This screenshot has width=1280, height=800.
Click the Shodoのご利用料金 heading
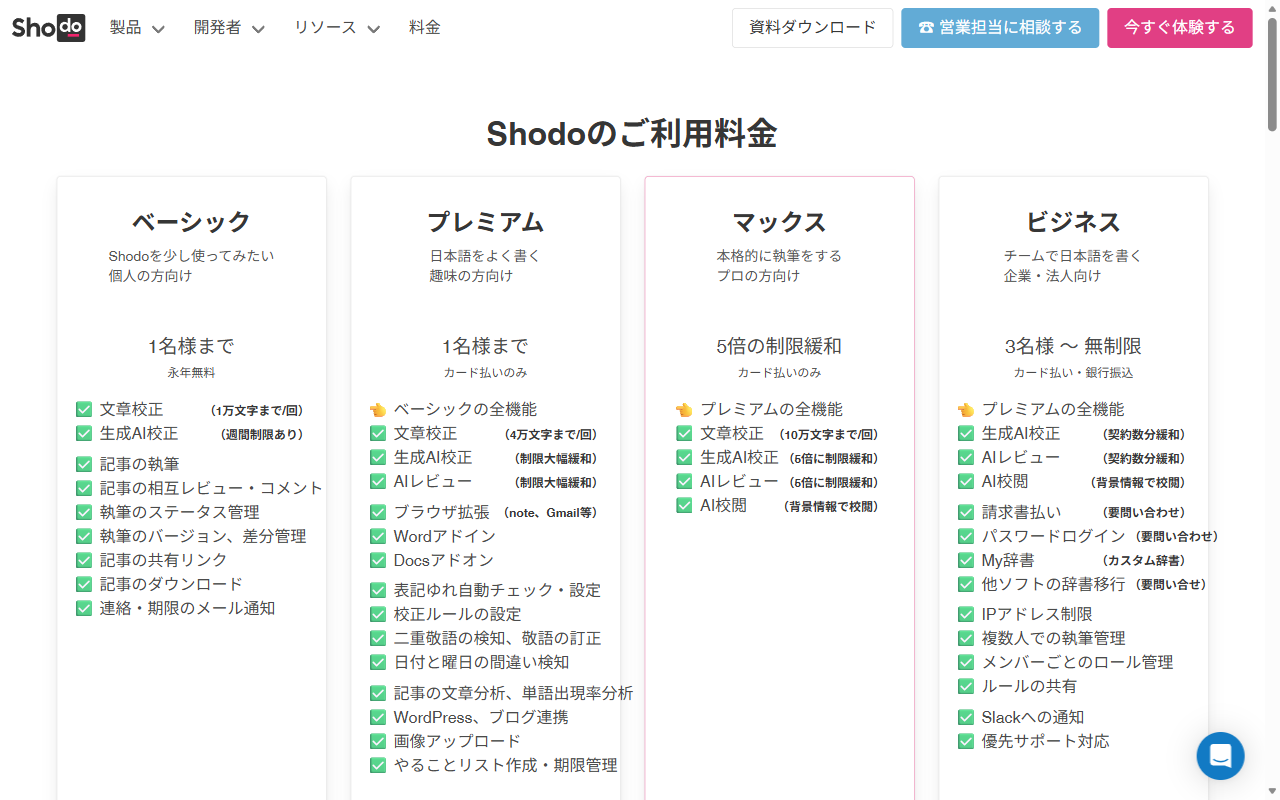pyautogui.click(x=632, y=134)
